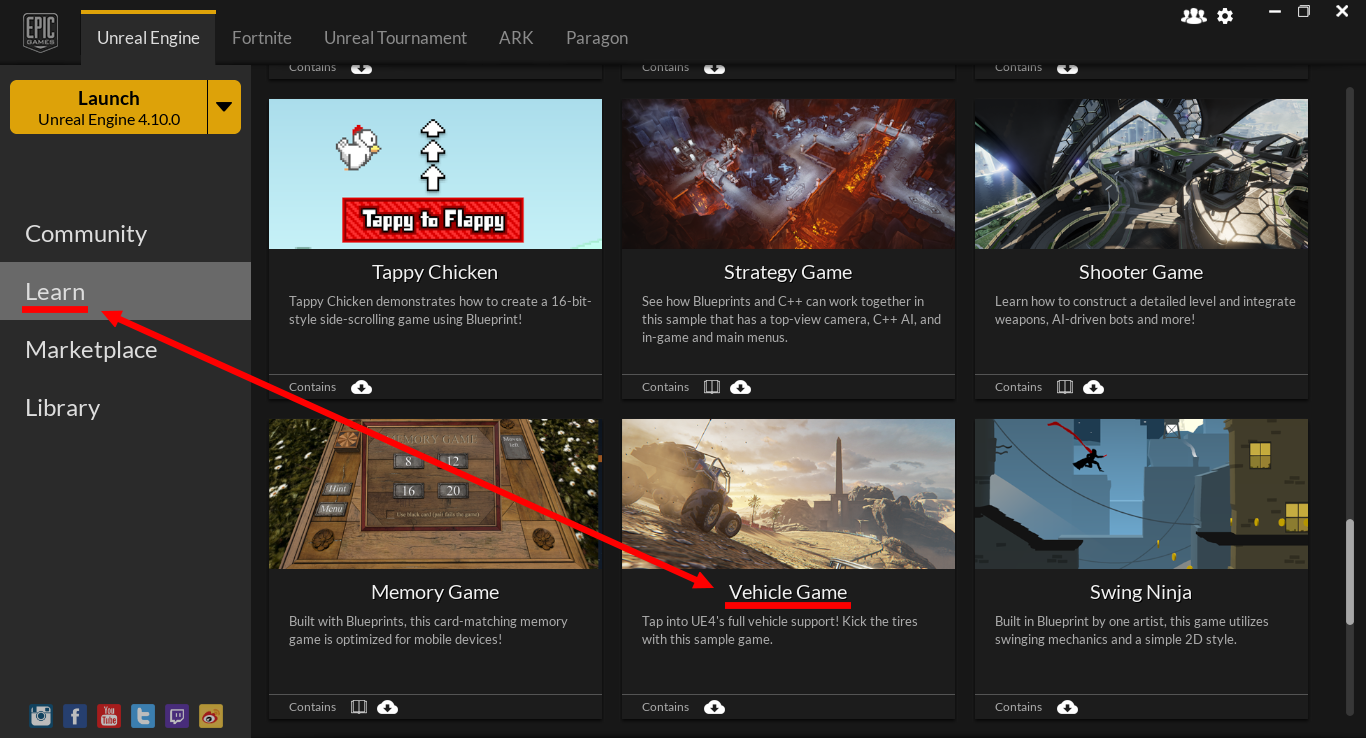Open the Marketplace section
This screenshot has height=738, width=1366.
tap(125, 349)
